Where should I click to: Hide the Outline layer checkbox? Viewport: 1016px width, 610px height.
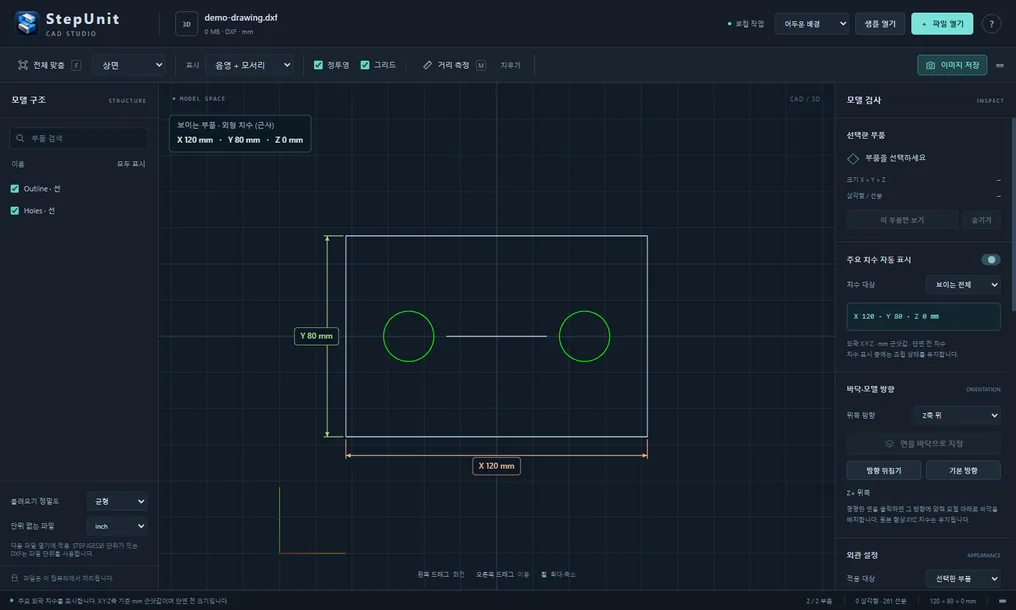(x=14, y=189)
